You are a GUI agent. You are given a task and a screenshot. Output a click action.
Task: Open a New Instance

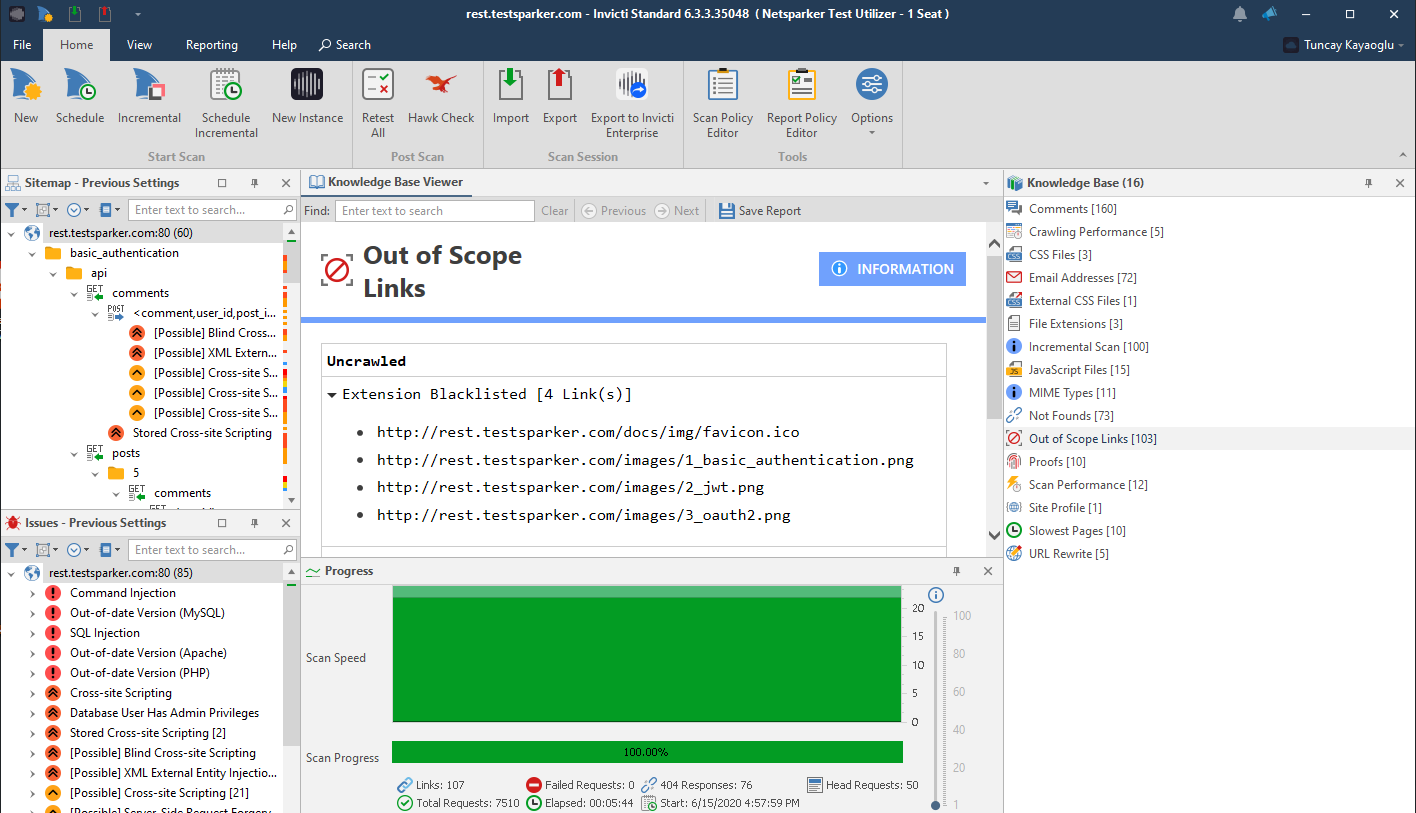click(x=307, y=97)
